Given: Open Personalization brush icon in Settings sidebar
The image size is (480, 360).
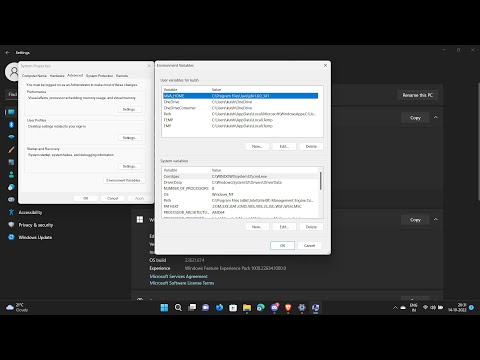Looking at the screenshot, I should coord(11,150).
